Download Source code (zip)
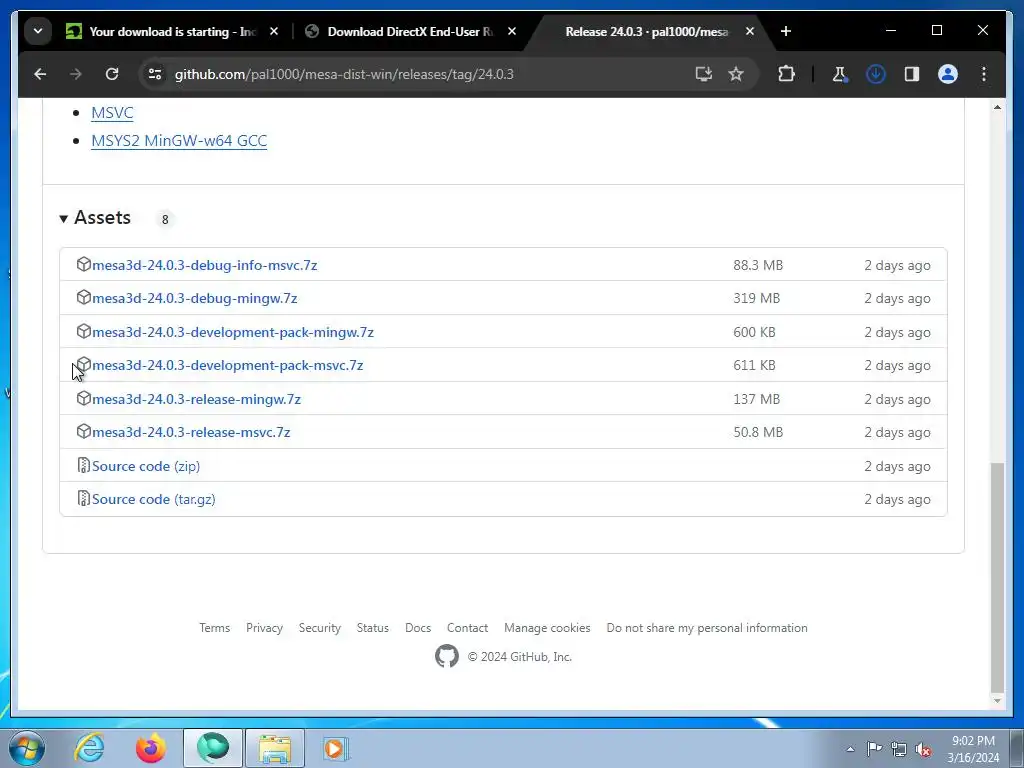Image resolution: width=1024 pixels, height=768 pixels. point(146,466)
